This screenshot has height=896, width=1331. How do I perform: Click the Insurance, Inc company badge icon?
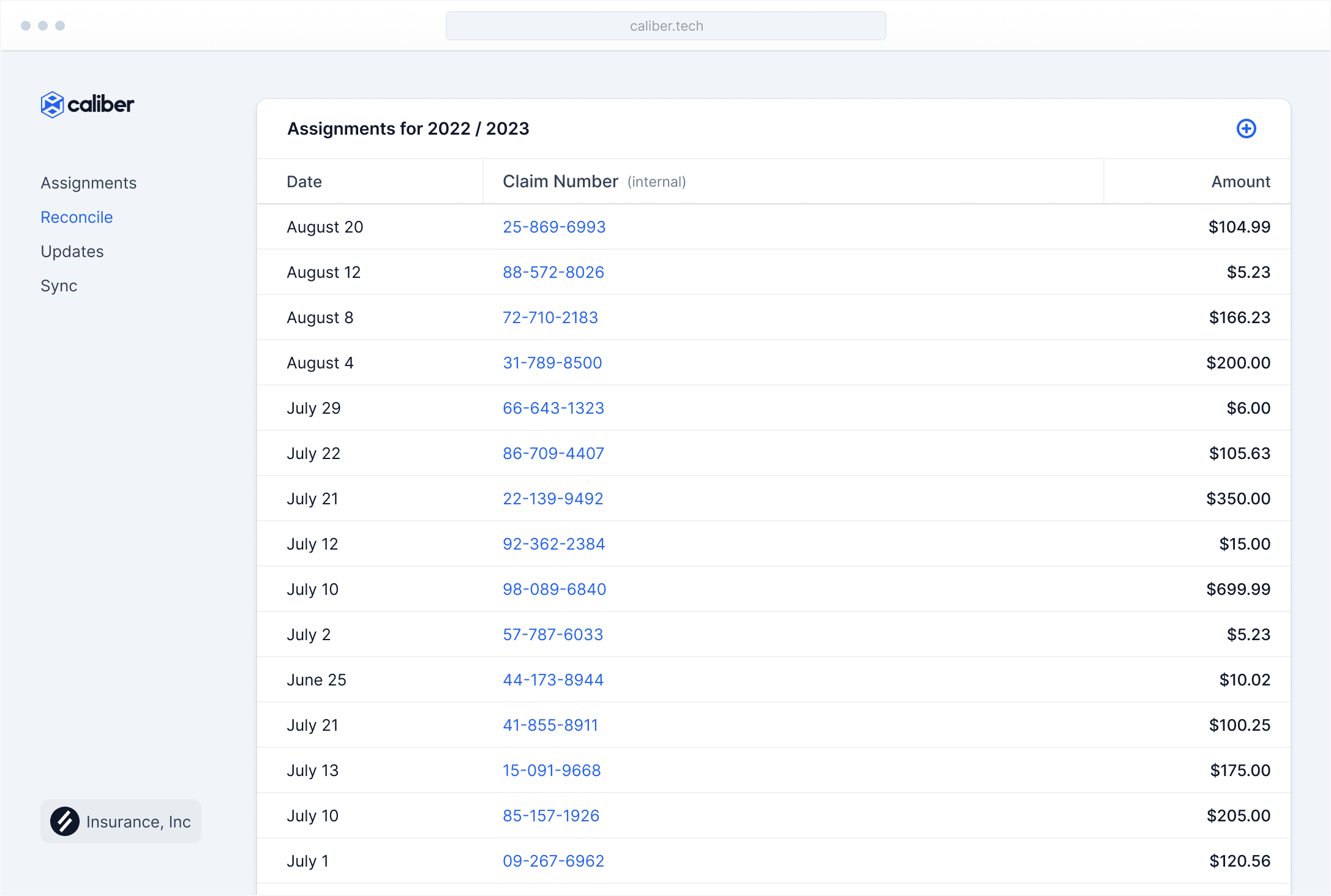pyautogui.click(x=65, y=821)
